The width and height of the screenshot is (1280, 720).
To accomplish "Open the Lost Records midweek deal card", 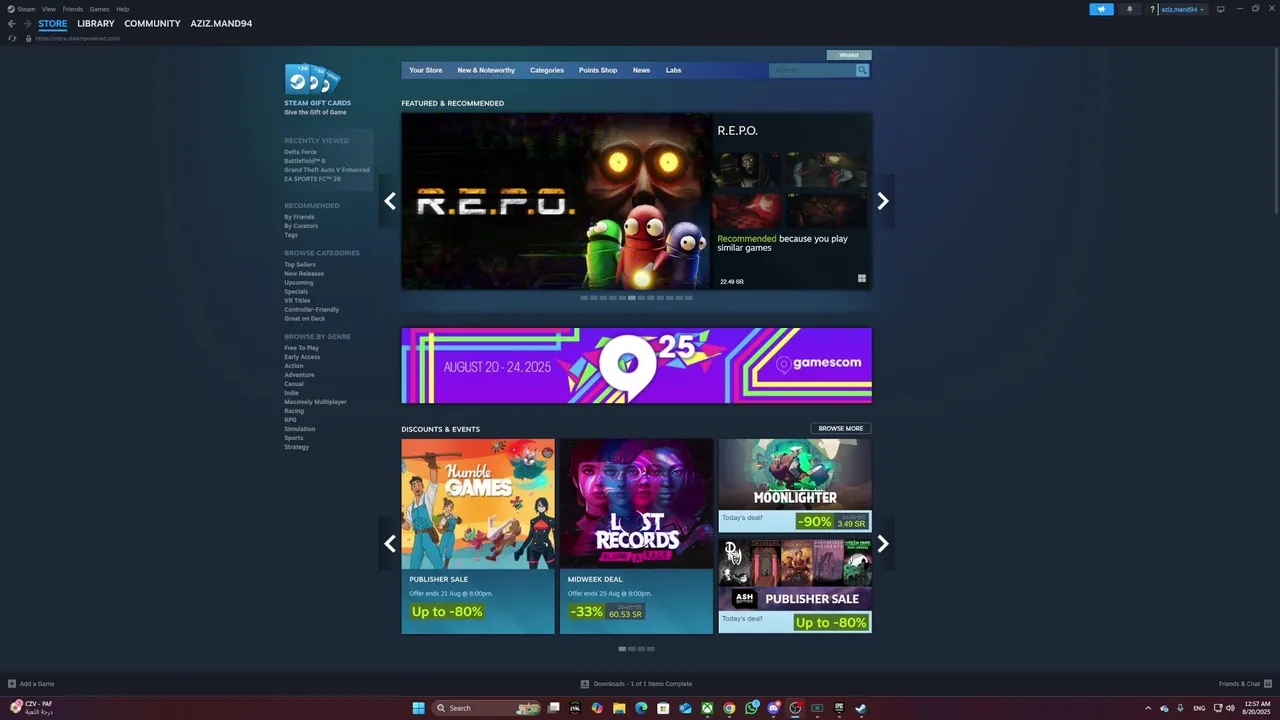I will coord(636,536).
